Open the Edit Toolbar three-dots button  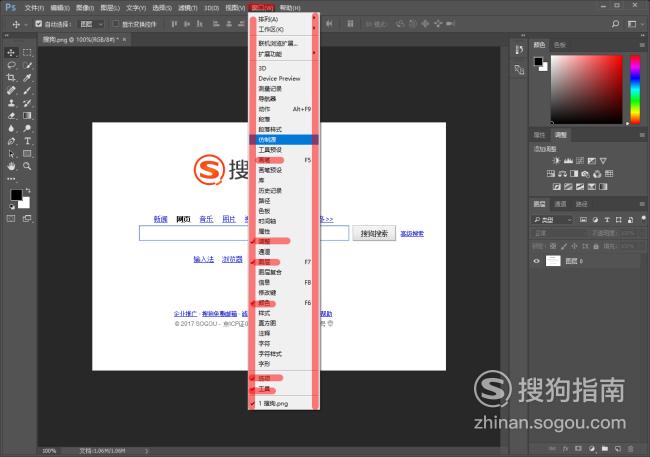11,179
